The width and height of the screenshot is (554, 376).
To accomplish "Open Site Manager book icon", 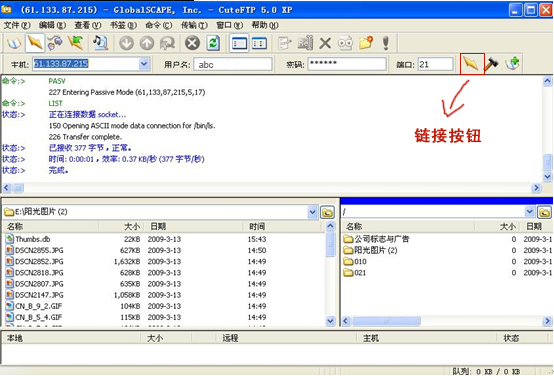I will (x=14, y=43).
